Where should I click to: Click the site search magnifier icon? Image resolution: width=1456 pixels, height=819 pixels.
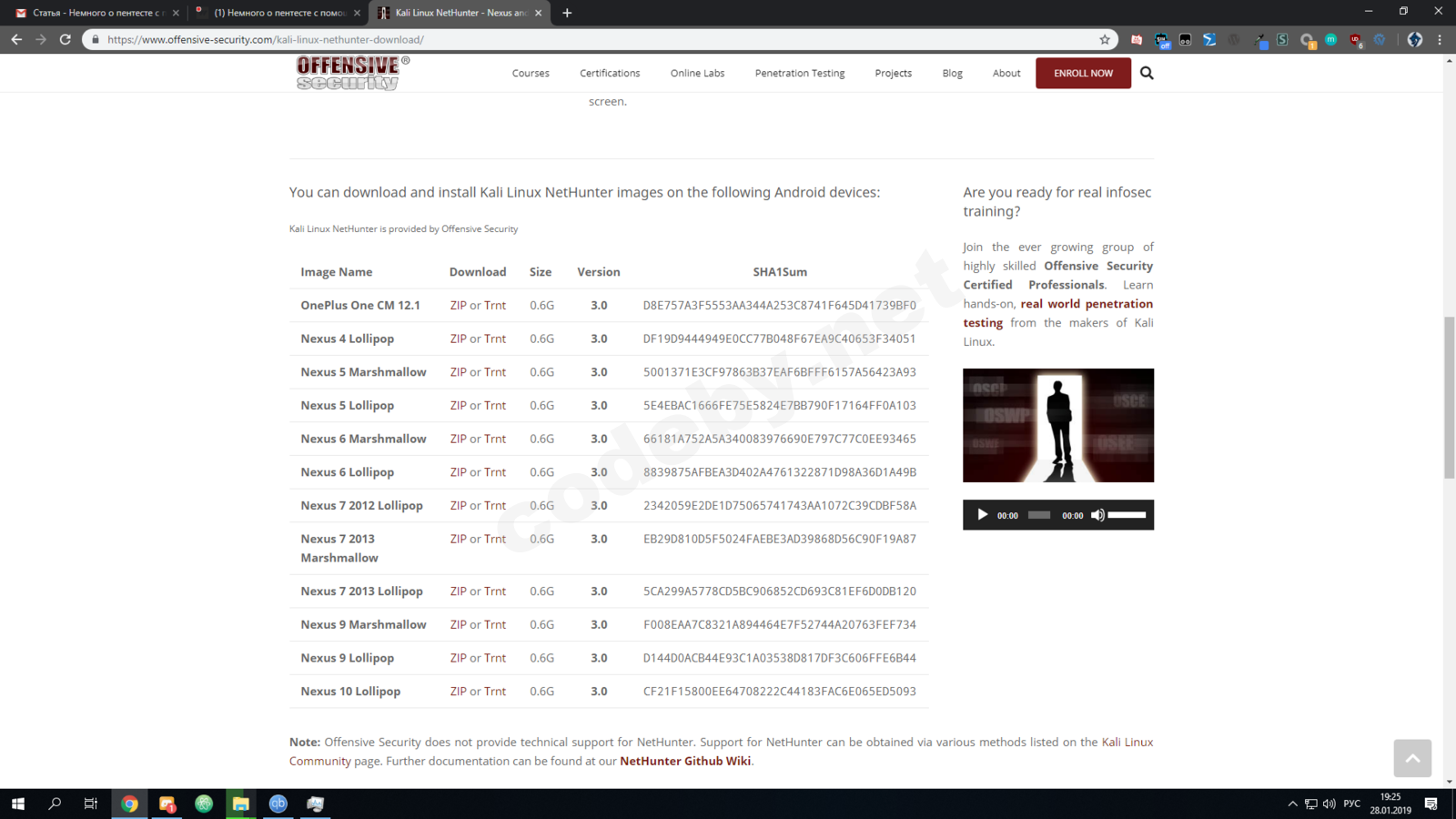1147,73
